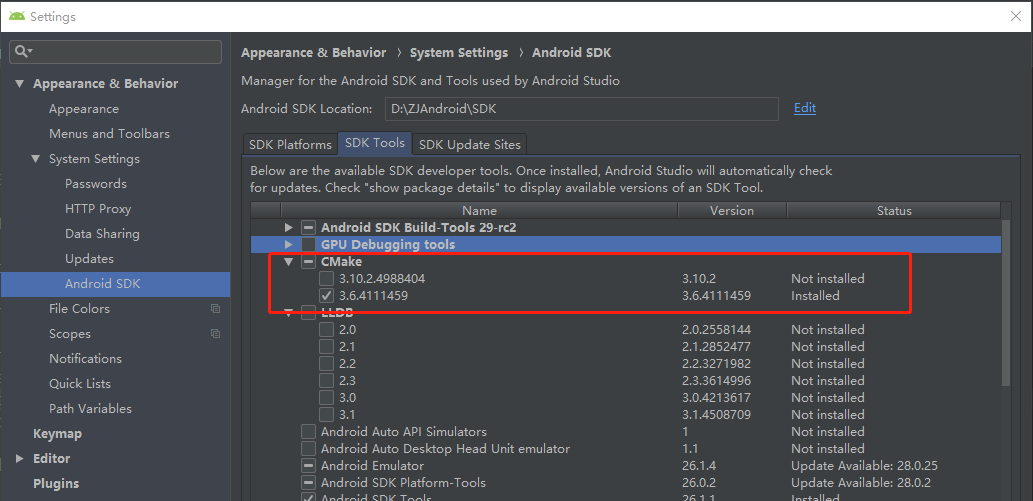This screenshot has height=501, width=1033.
Task: Collapse the LLDB group arrow
Action: (x=289, y=315)
